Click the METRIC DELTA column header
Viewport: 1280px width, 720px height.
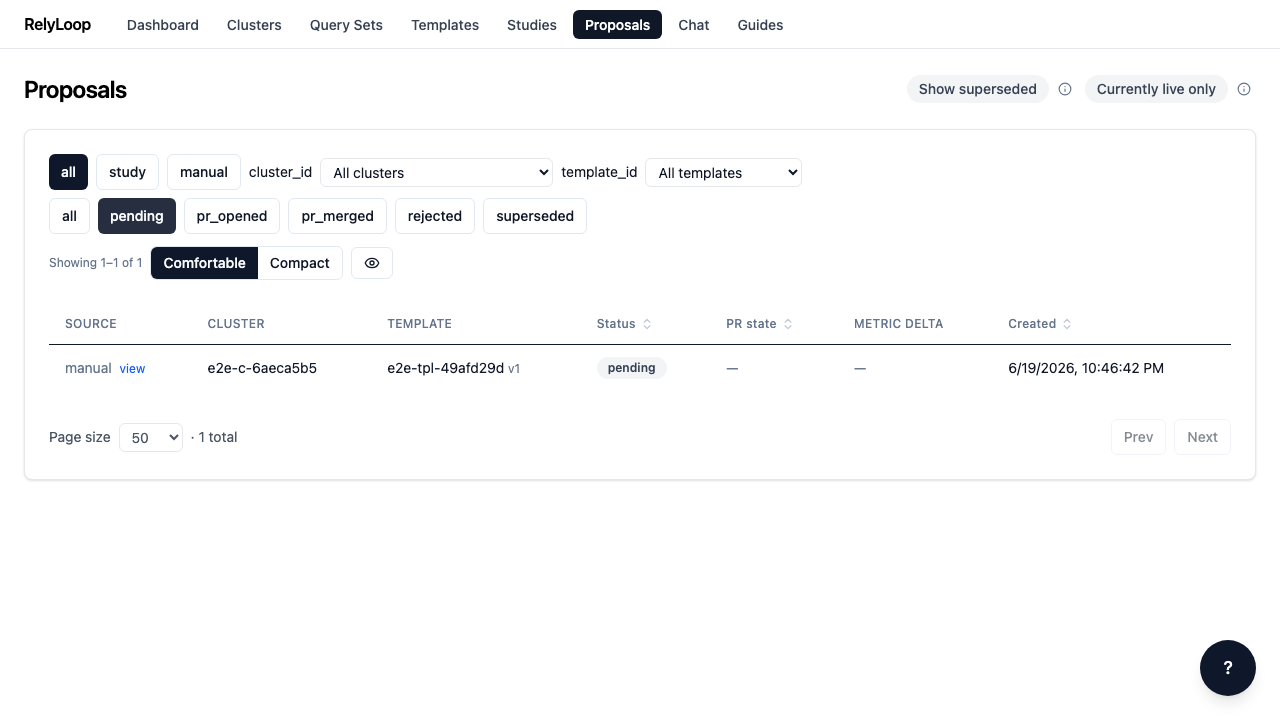coord(898,324)
